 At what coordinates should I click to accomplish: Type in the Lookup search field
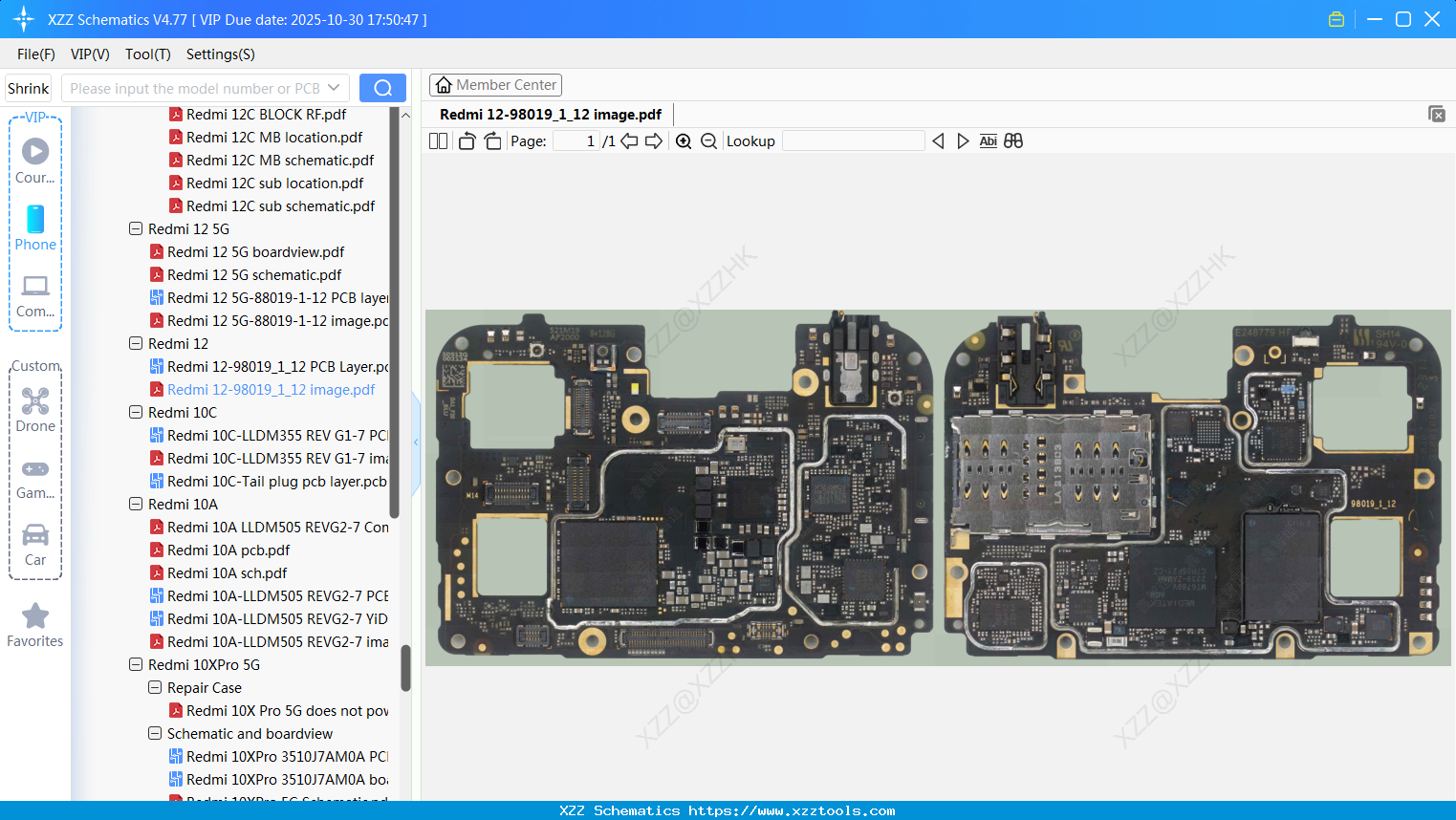(854, 140)
